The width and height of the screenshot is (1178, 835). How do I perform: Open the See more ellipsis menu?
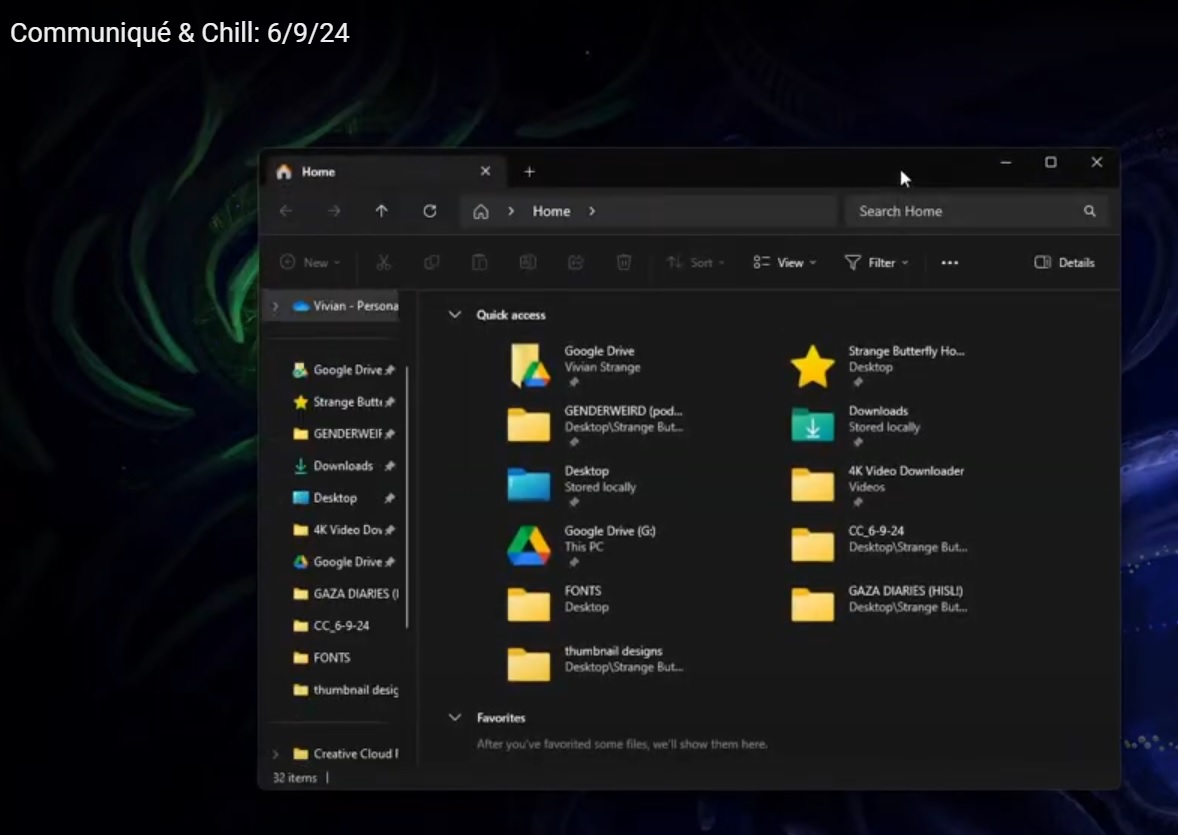pyautogui.click(x=950, y=263)
